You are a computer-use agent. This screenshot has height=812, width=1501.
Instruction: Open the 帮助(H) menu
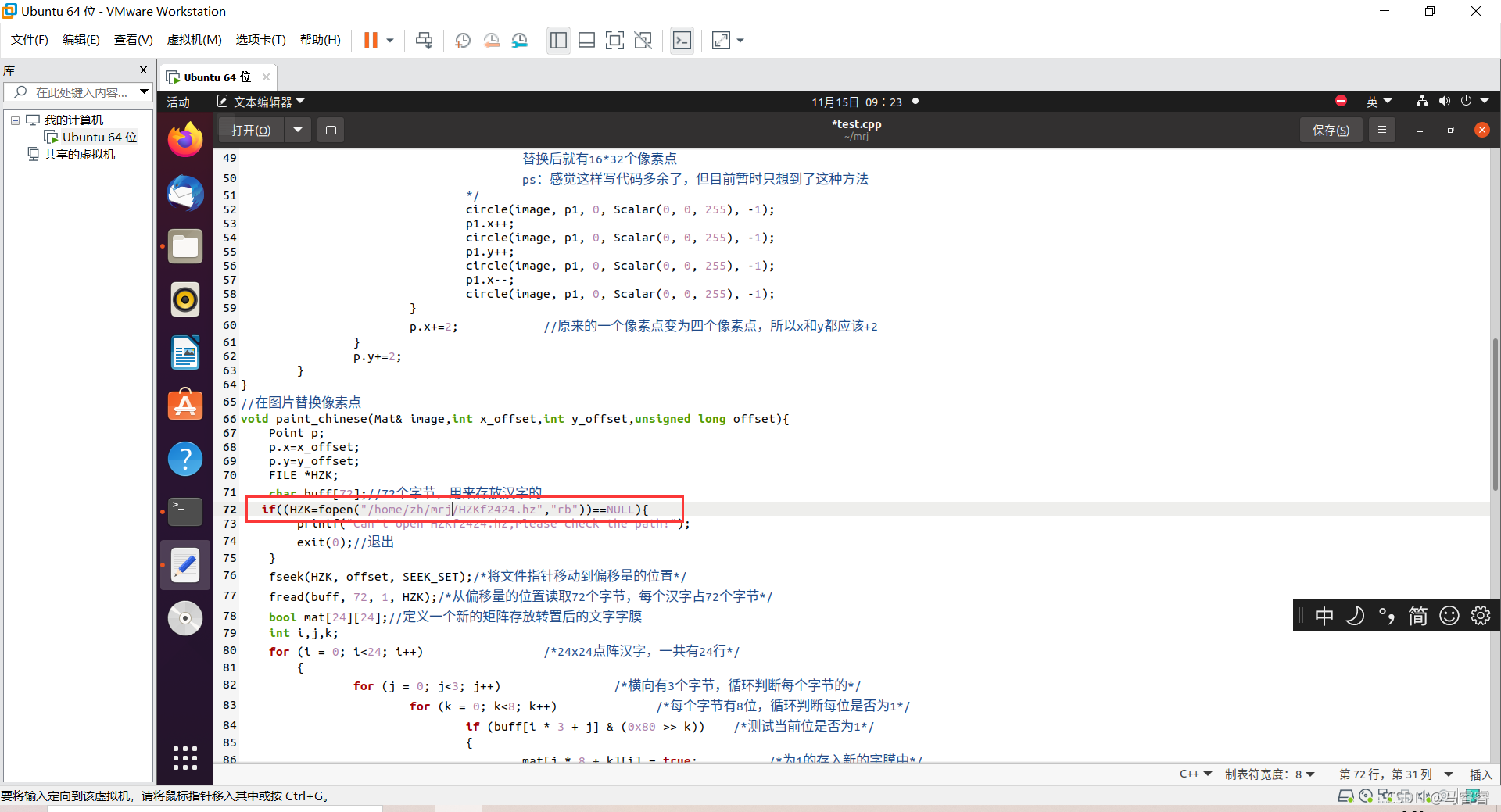(x=320, y=40)
